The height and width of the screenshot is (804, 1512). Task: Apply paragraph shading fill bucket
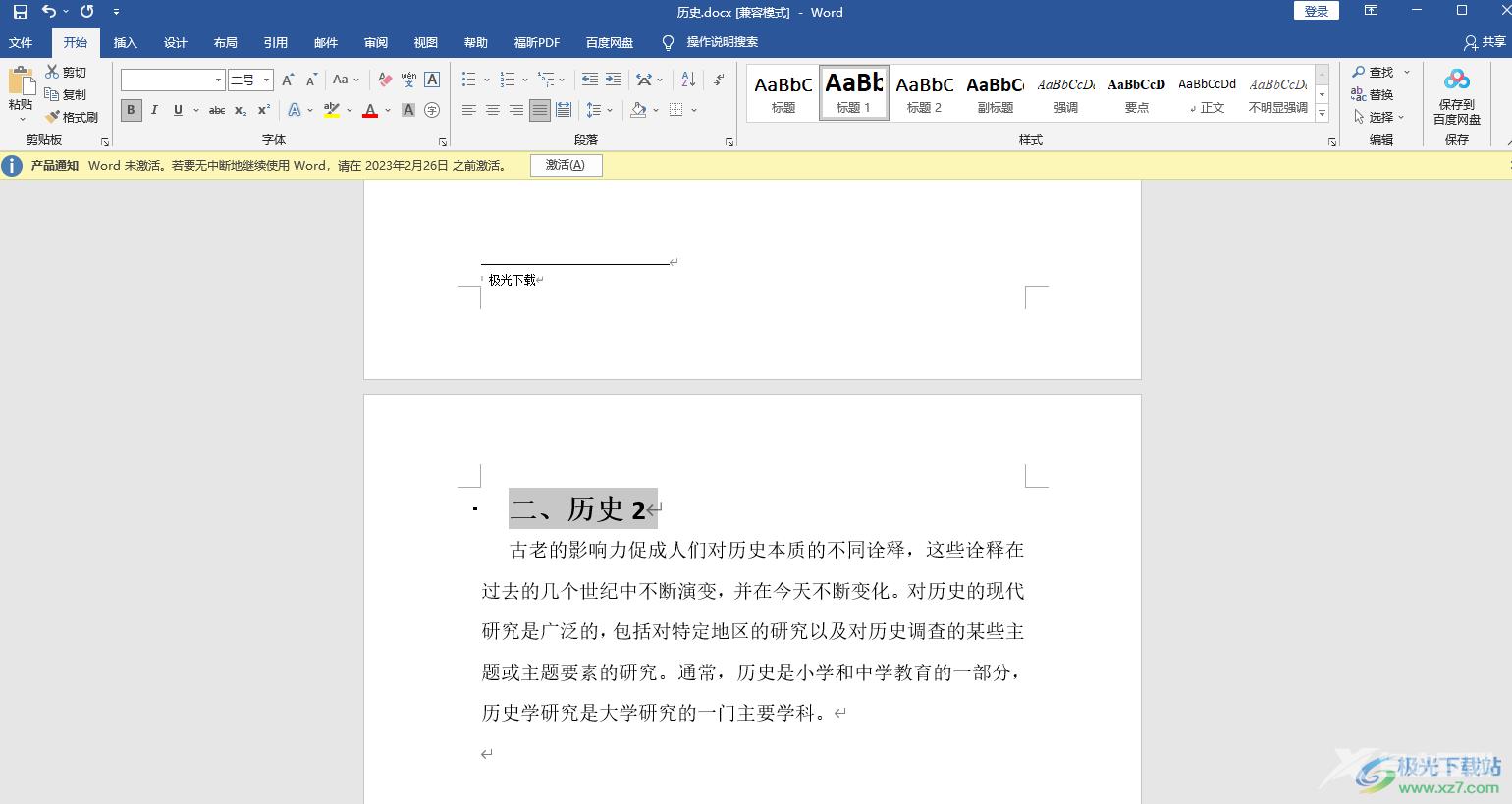(638, 110)
